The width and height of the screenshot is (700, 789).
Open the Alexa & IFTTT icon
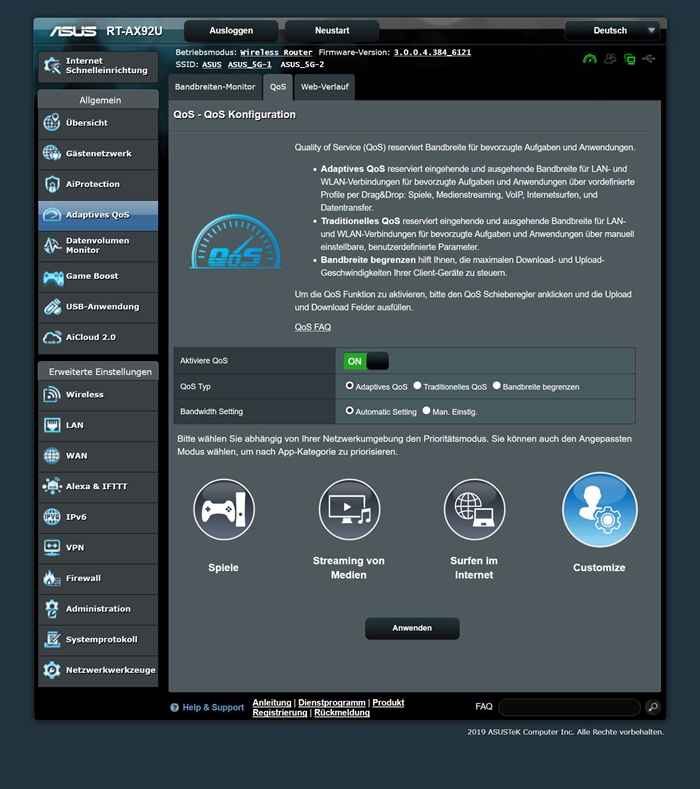click(x=52, y=486)
